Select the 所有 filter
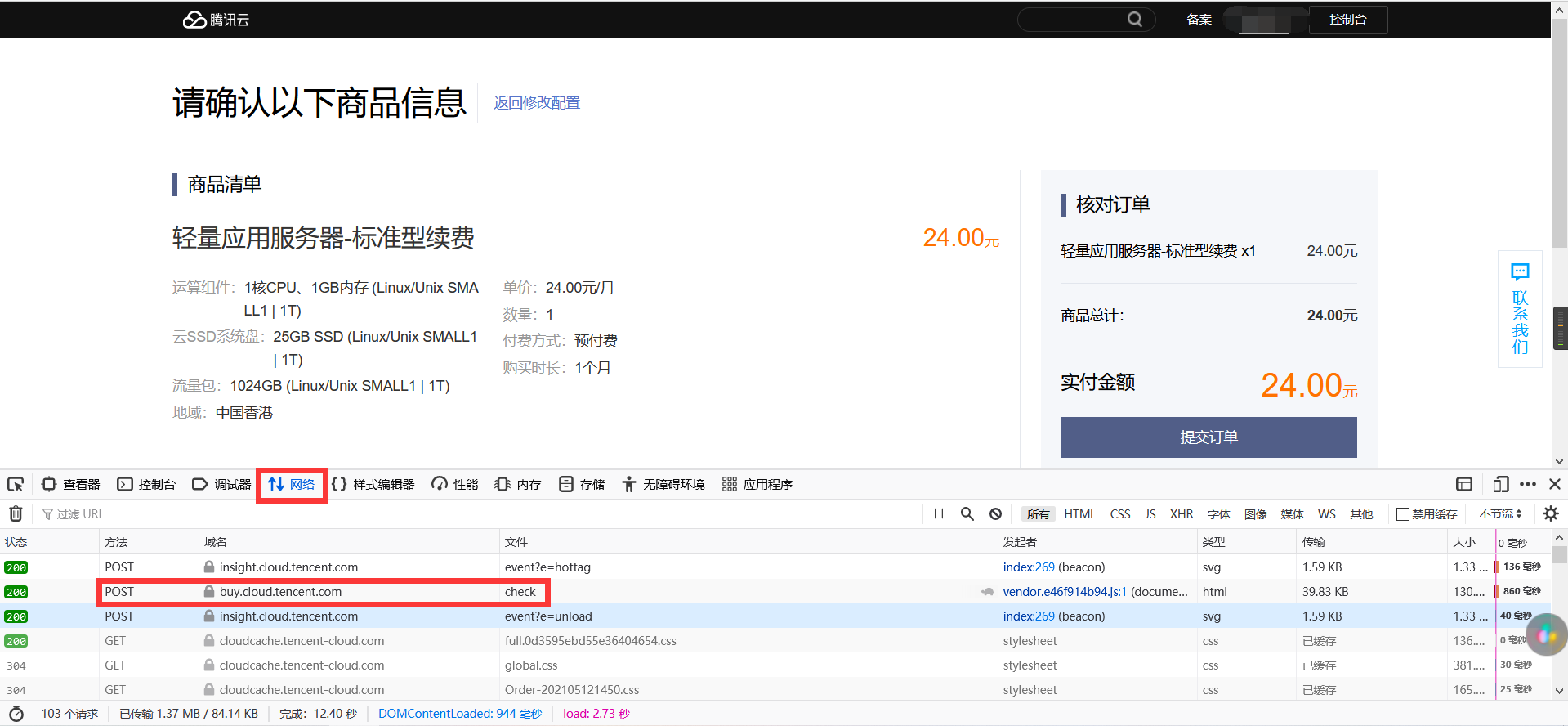 click(x=1038, y=513)
